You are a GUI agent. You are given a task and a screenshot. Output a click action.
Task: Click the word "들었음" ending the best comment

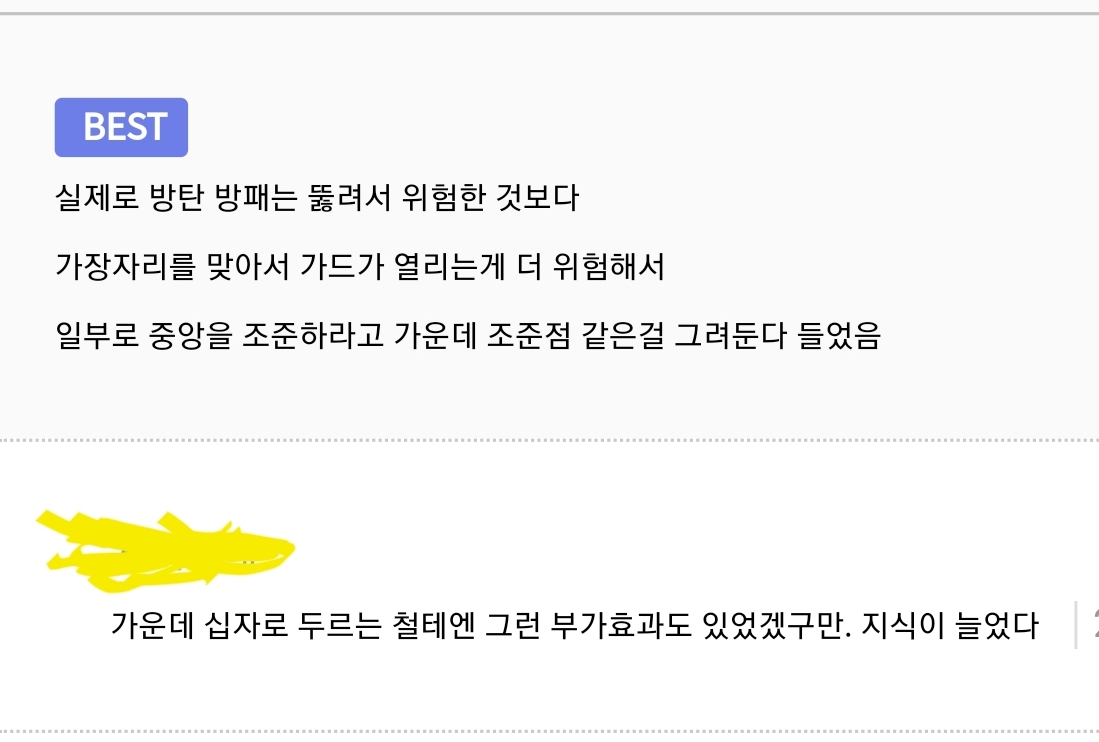(x=839, y=336)
